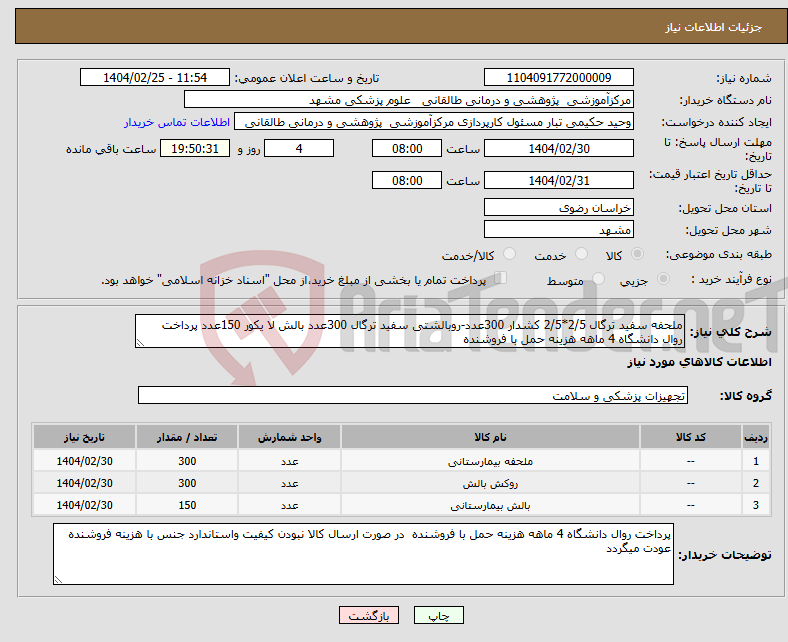Screen dimensions: 788x642
Task: Click the عدد unit cell in روکش بالش row
Action: point(289,483)
